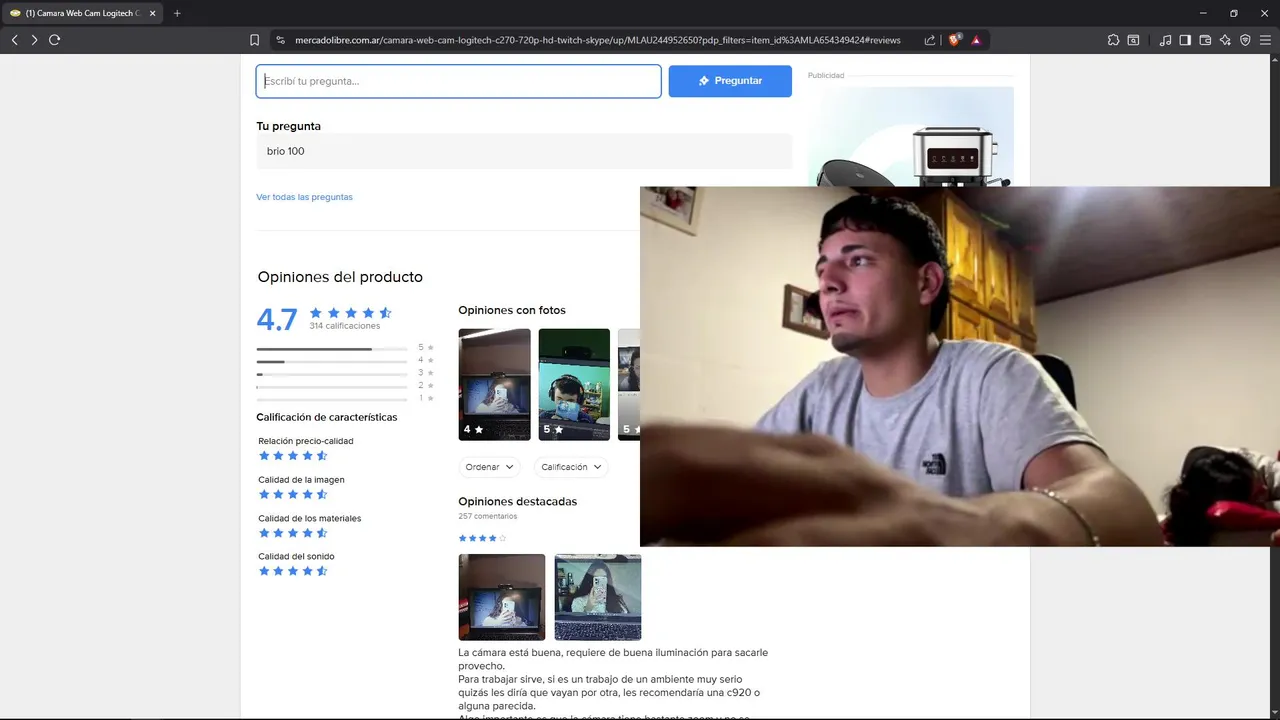This screenshot has height=720, width=1280.
Task: Filter reviews by 2-star rating bar
Action: tap(345, 386)
